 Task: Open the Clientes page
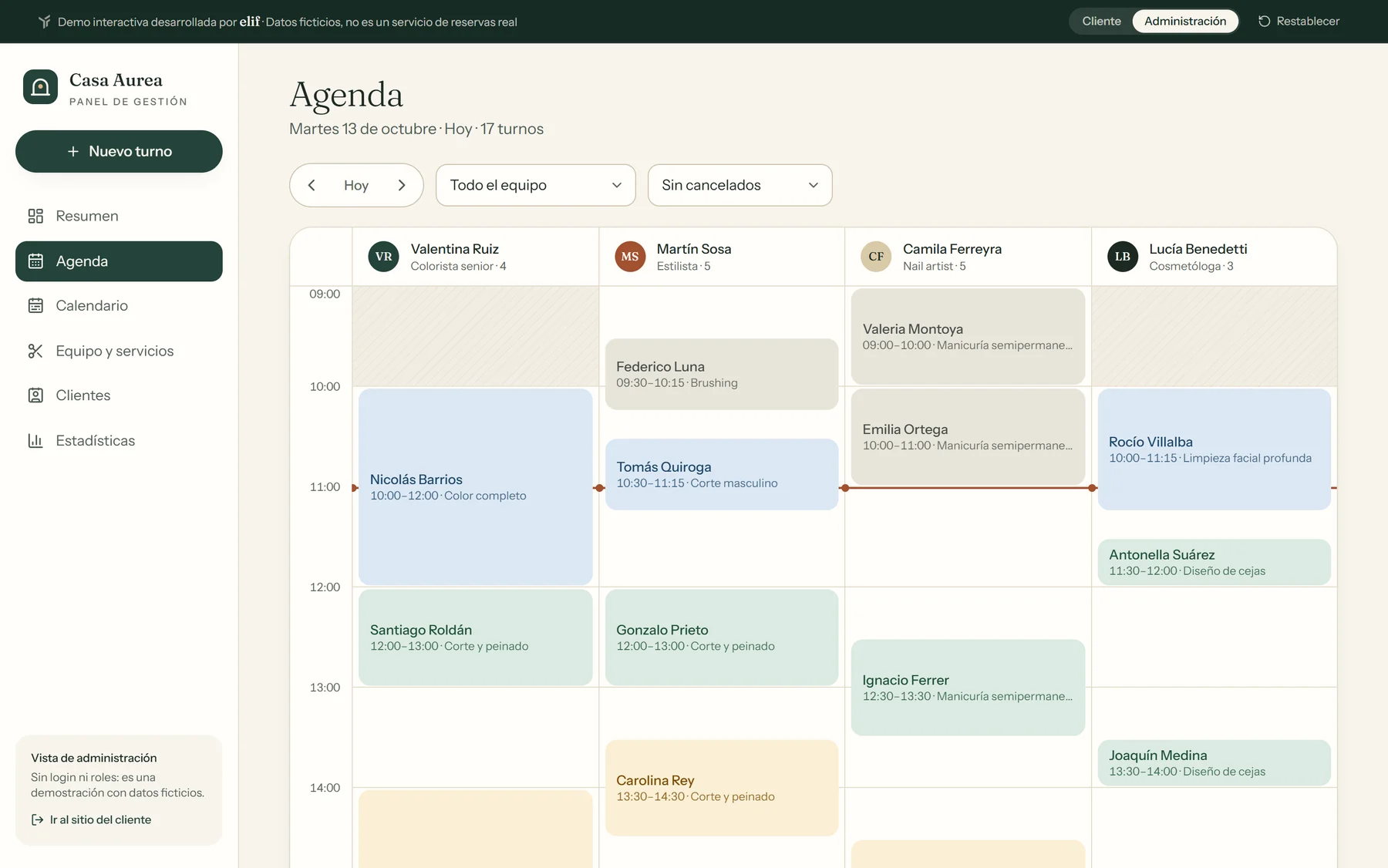119,395
